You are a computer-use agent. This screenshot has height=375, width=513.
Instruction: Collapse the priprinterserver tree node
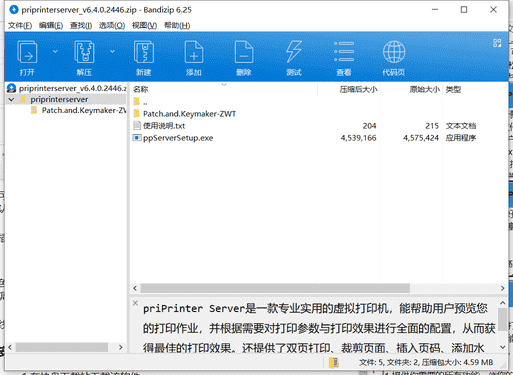coord(11,99)
